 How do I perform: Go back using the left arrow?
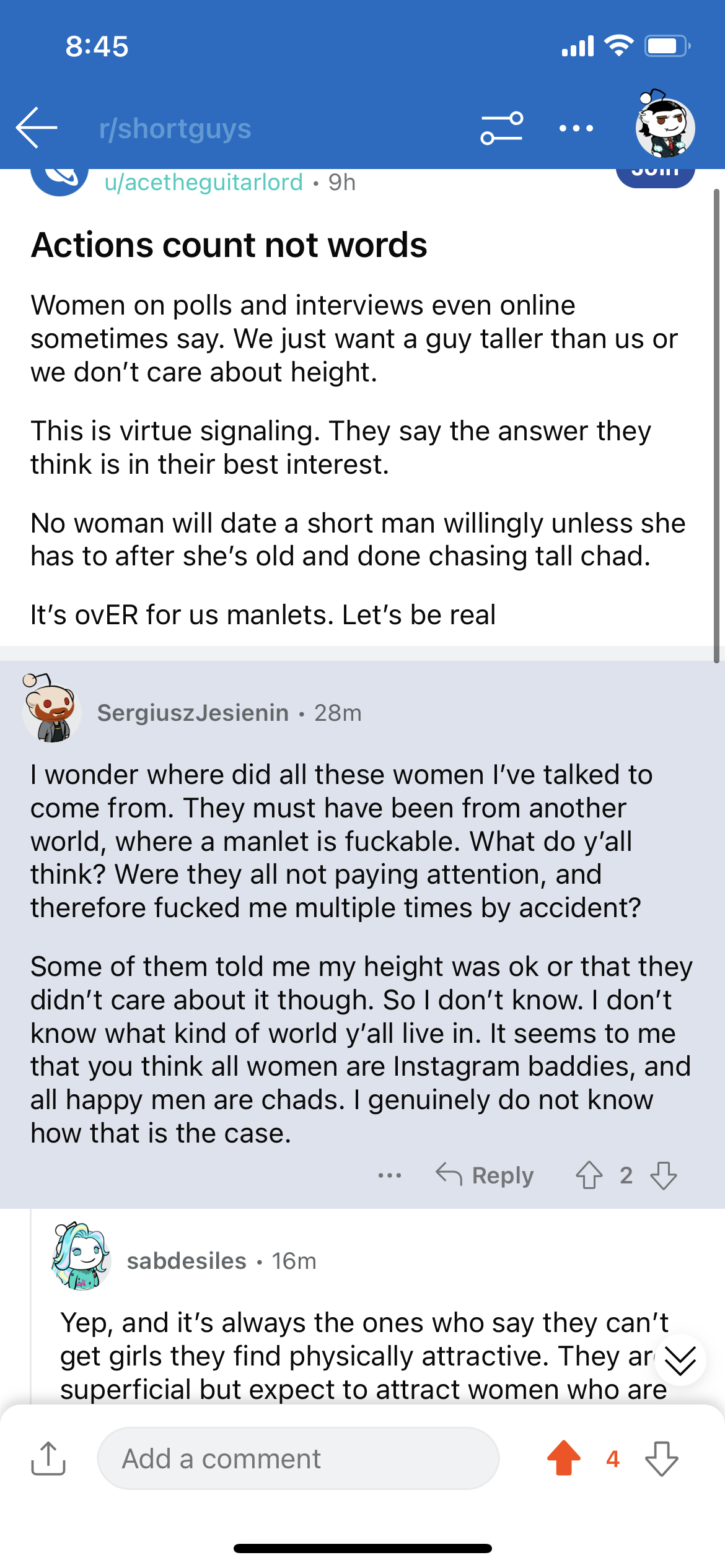pyautogui.click(x=37, y=128)
